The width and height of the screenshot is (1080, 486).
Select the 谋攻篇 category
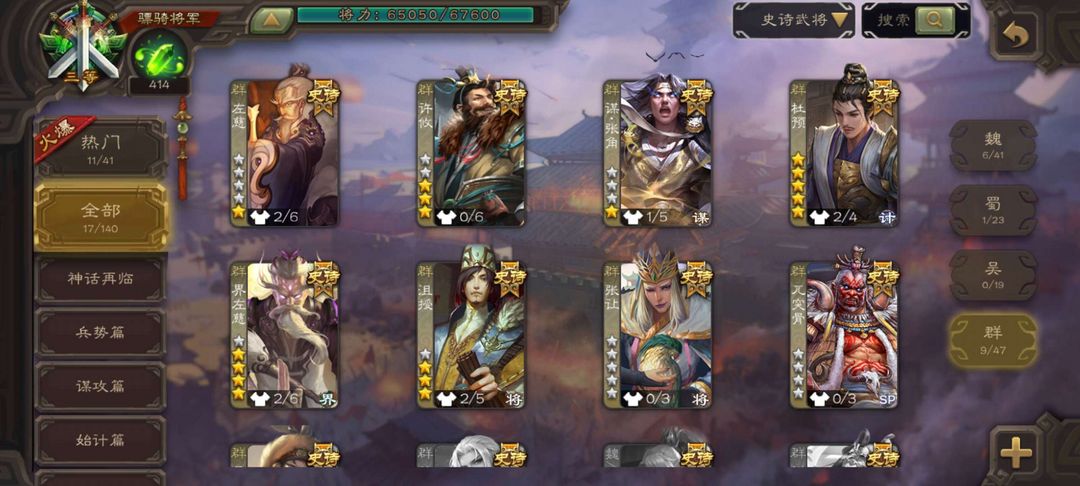[101, 386]
